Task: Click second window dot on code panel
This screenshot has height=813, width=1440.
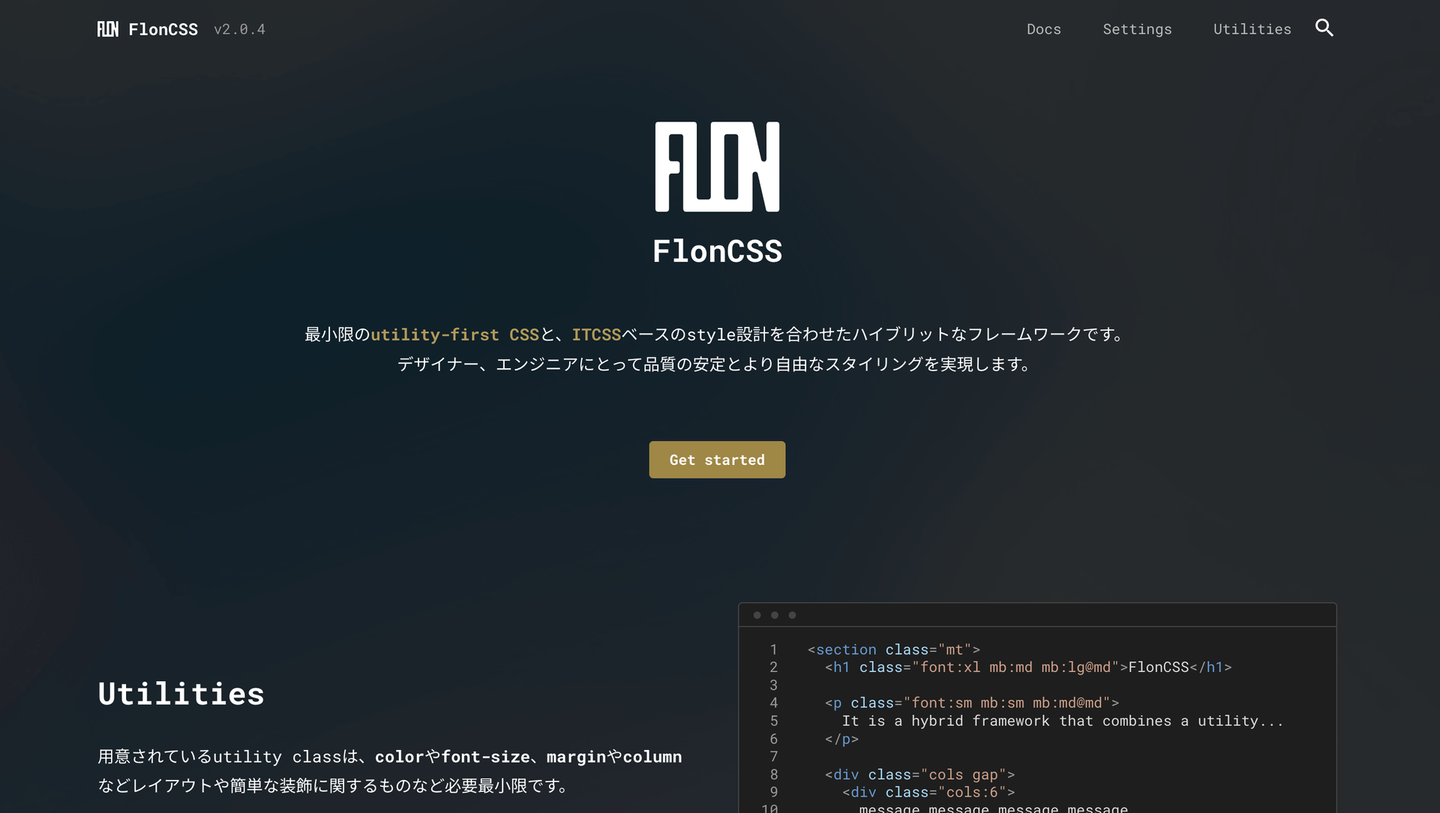Action: [774, 615]
